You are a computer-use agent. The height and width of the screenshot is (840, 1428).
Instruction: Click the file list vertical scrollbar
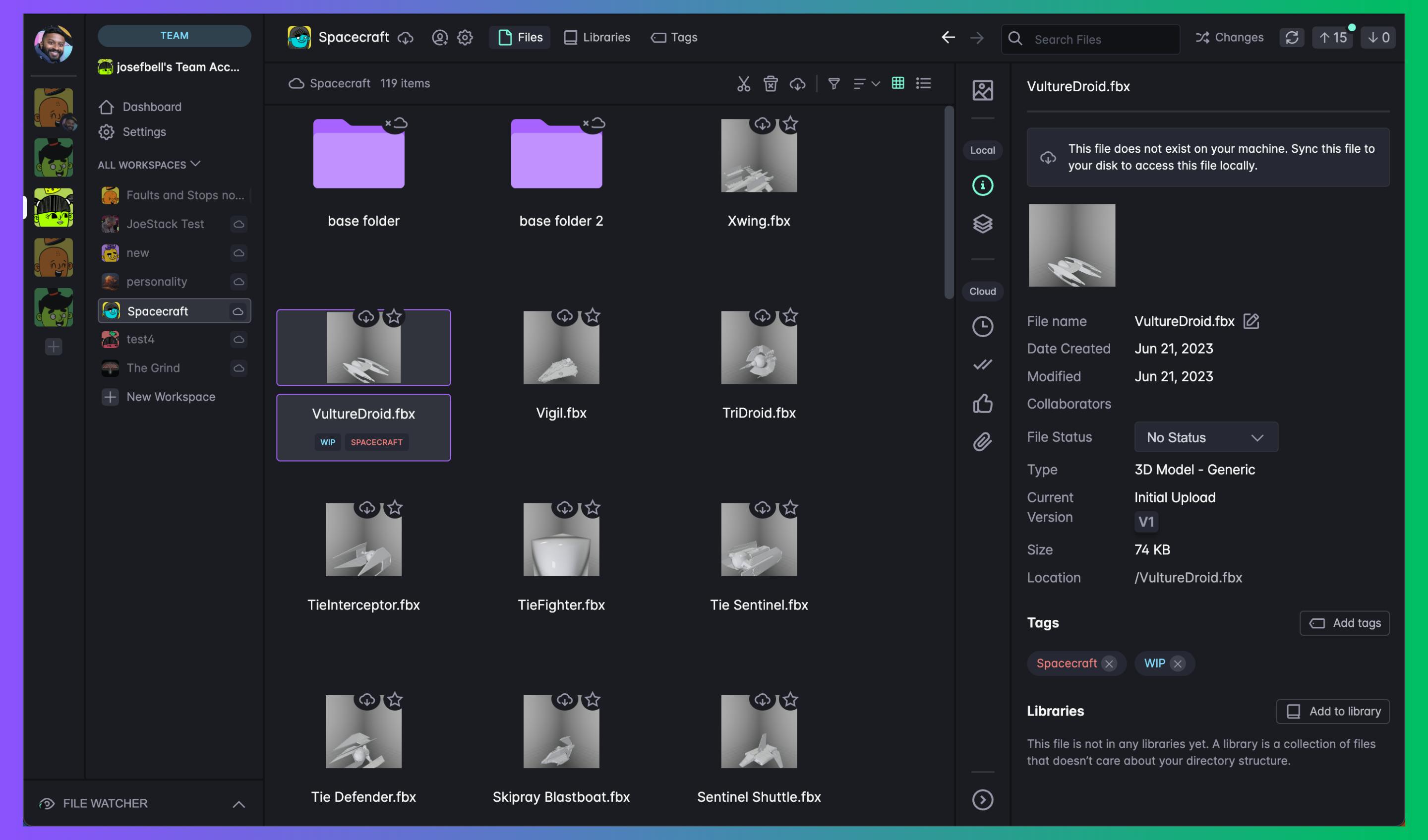pyautogui.click(x=949, y=202)
